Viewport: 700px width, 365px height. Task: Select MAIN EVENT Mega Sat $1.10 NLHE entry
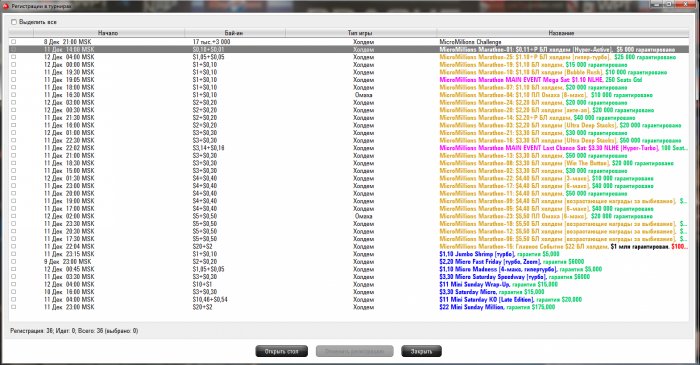point(541,80)
